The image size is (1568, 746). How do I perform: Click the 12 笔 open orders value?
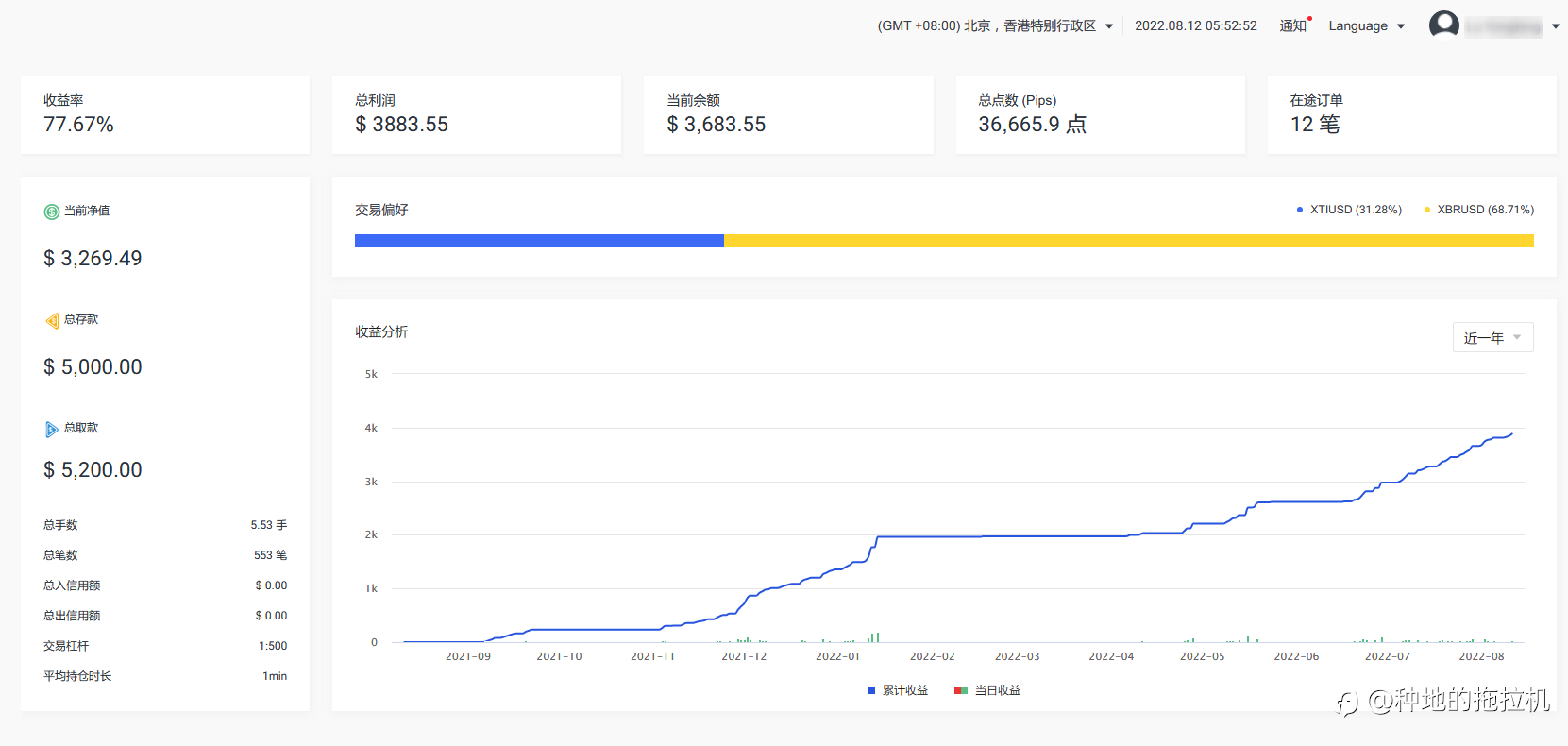pos(1315,125)
